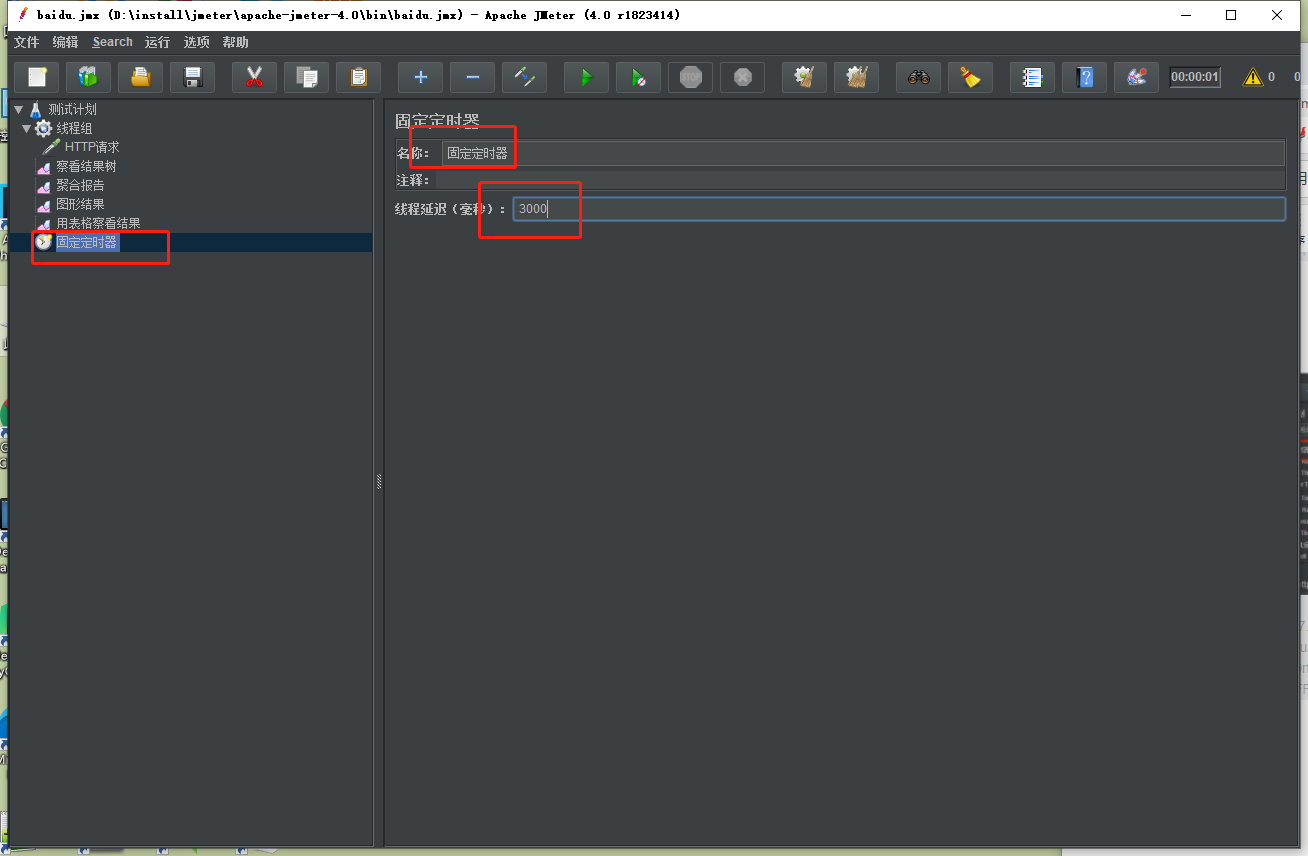Open the 选项 menu

tap(197, 42)
